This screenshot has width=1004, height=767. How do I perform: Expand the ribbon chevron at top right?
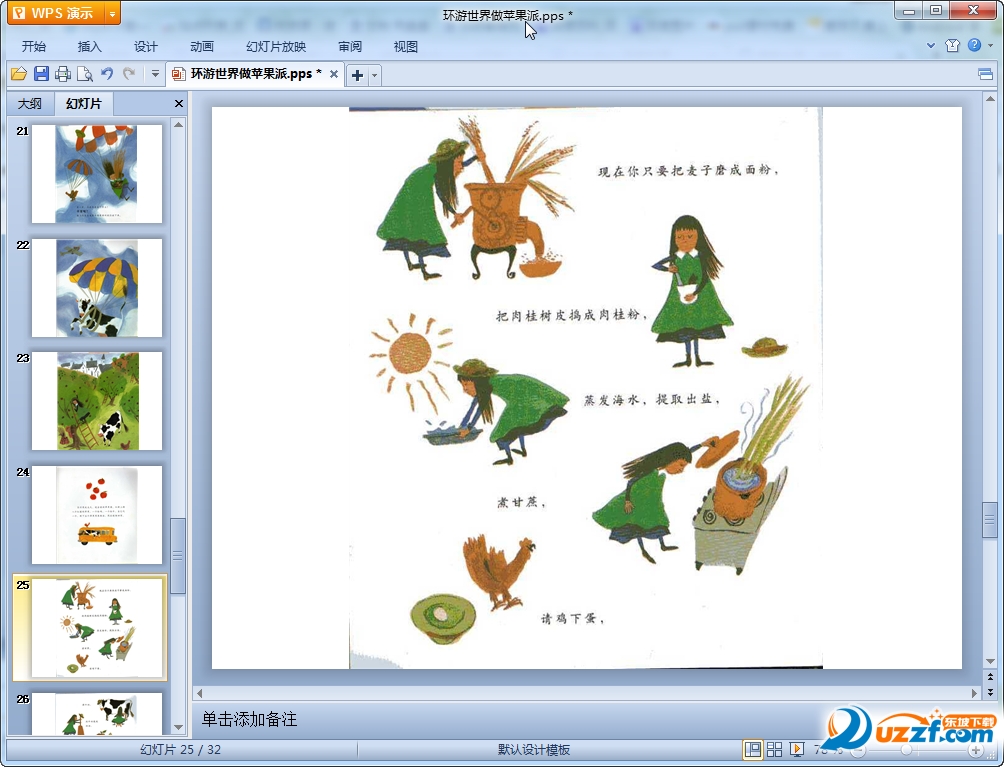click(x=931, y=45)
